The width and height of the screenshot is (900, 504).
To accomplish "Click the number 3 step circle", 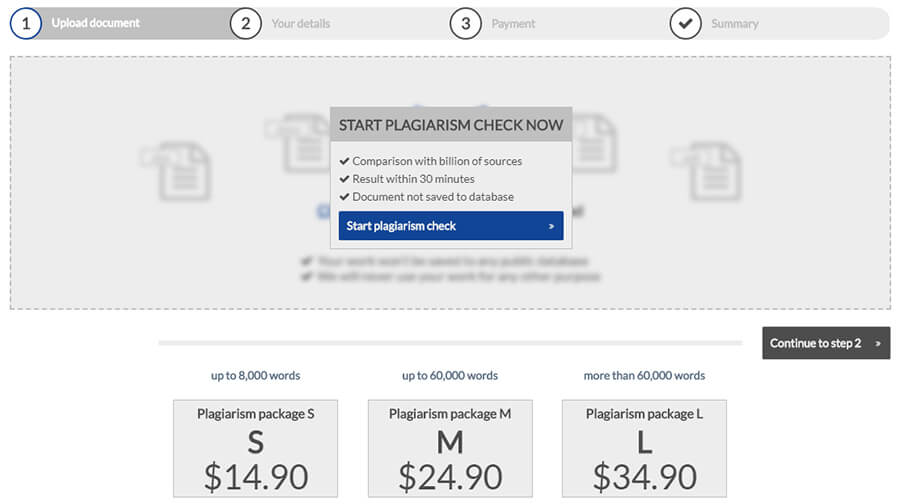I will click(465, 23).
